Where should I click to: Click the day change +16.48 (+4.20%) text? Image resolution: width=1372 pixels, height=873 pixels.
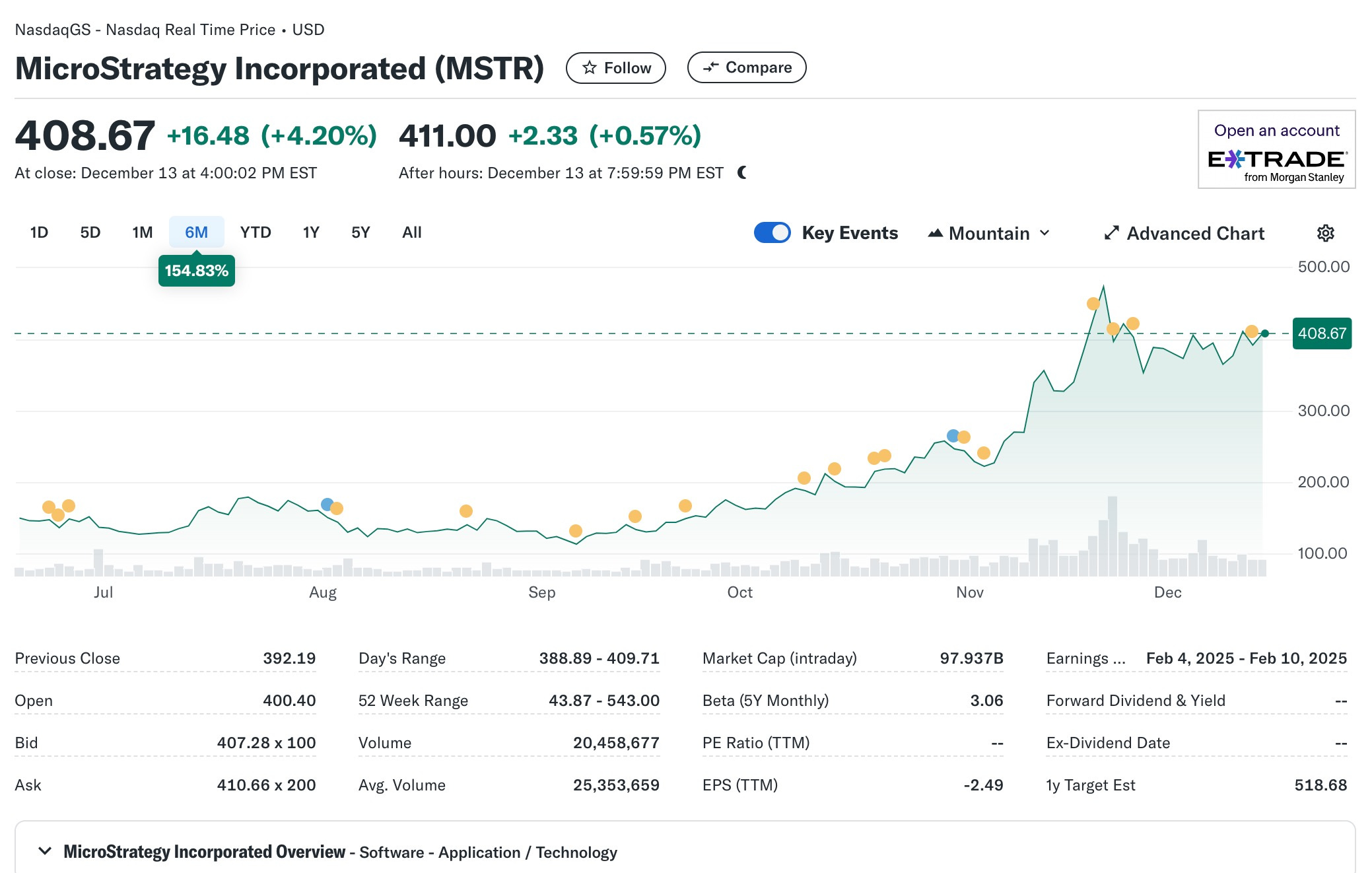(x=272, y=136)
